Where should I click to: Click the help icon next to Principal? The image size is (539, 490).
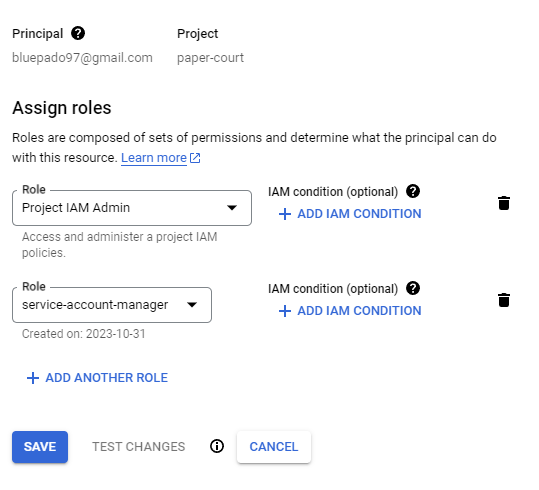[78, 33]
